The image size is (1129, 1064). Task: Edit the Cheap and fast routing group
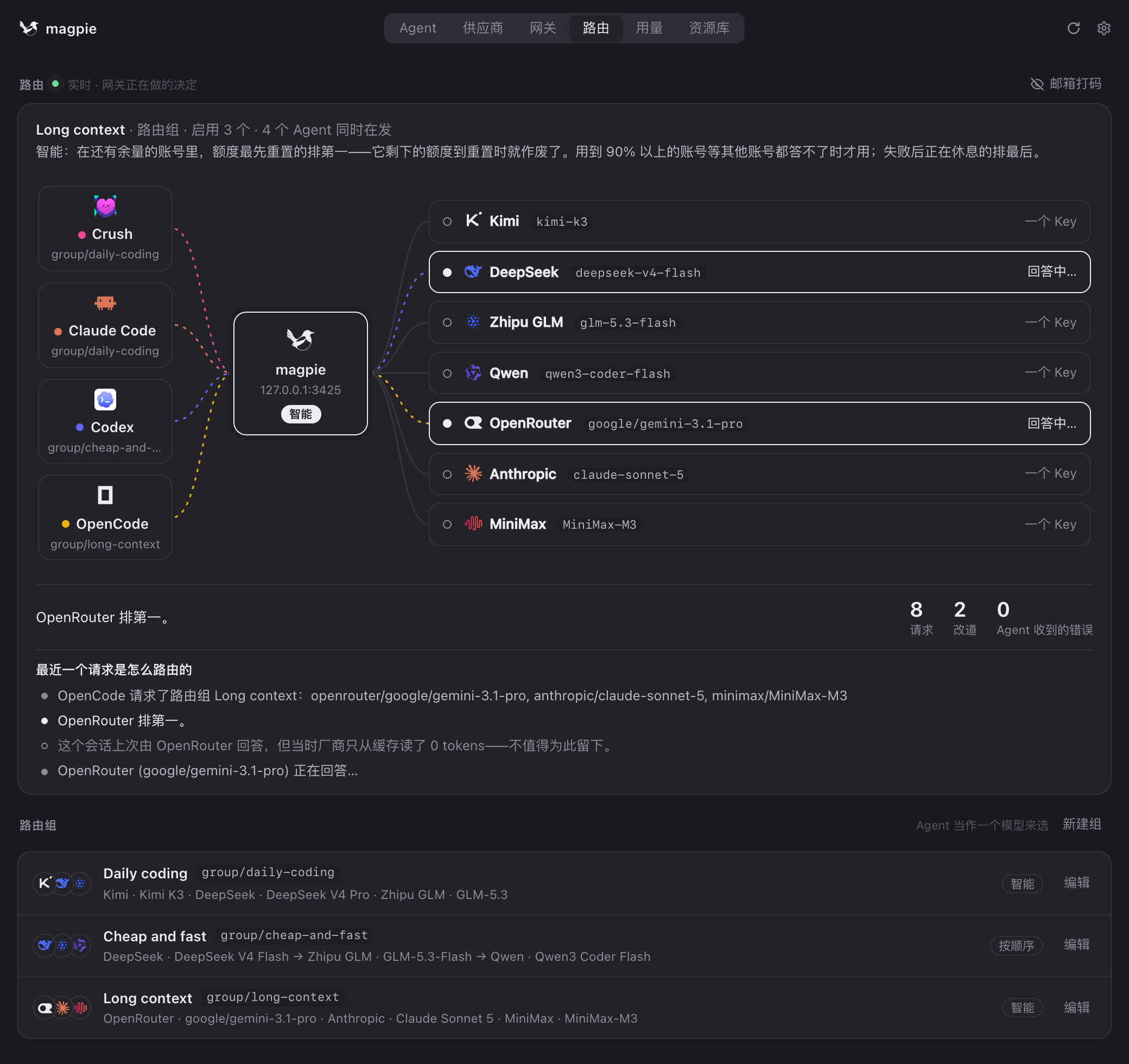1077,945
